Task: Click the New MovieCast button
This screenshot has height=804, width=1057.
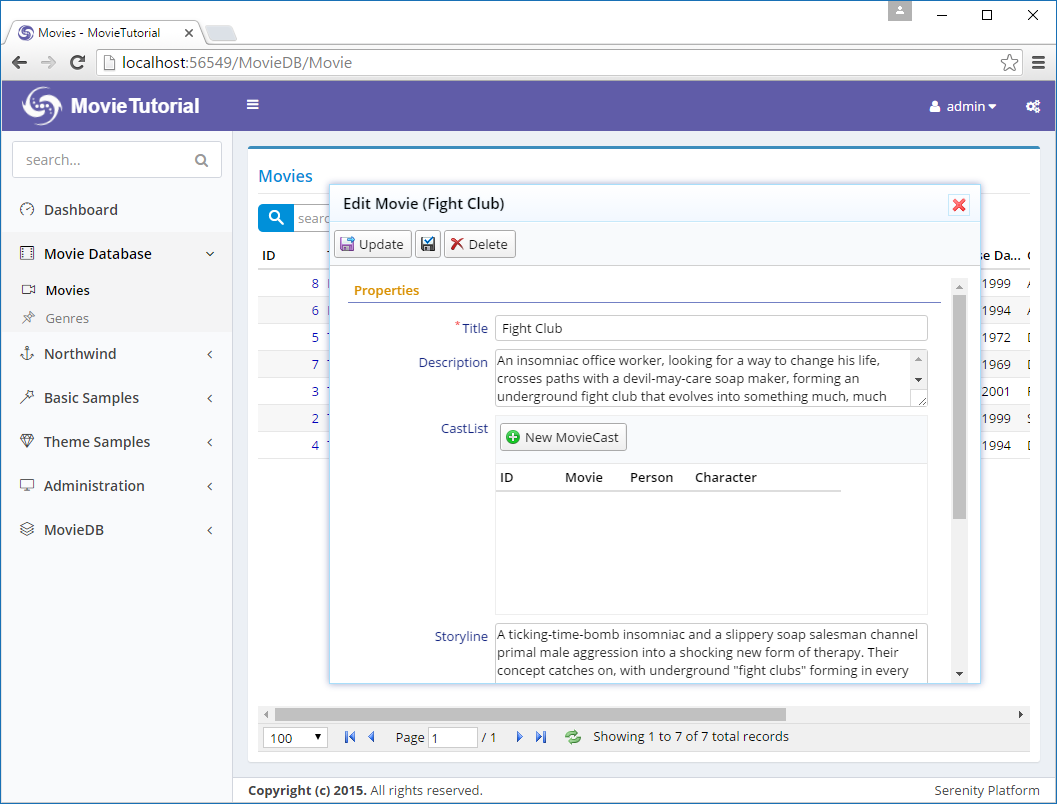Action: (563, 437)
